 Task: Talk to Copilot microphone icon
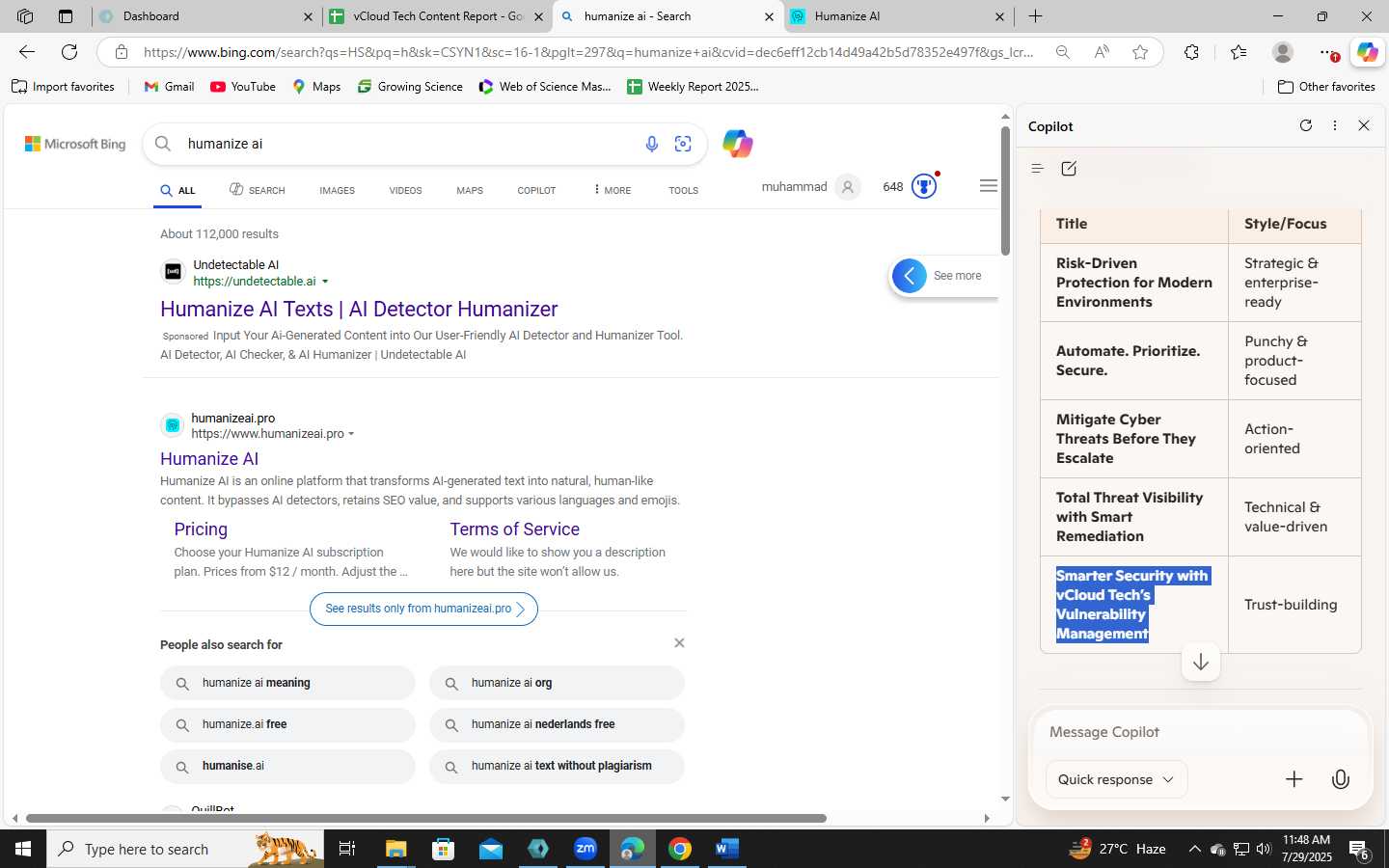pos(1341,779)
